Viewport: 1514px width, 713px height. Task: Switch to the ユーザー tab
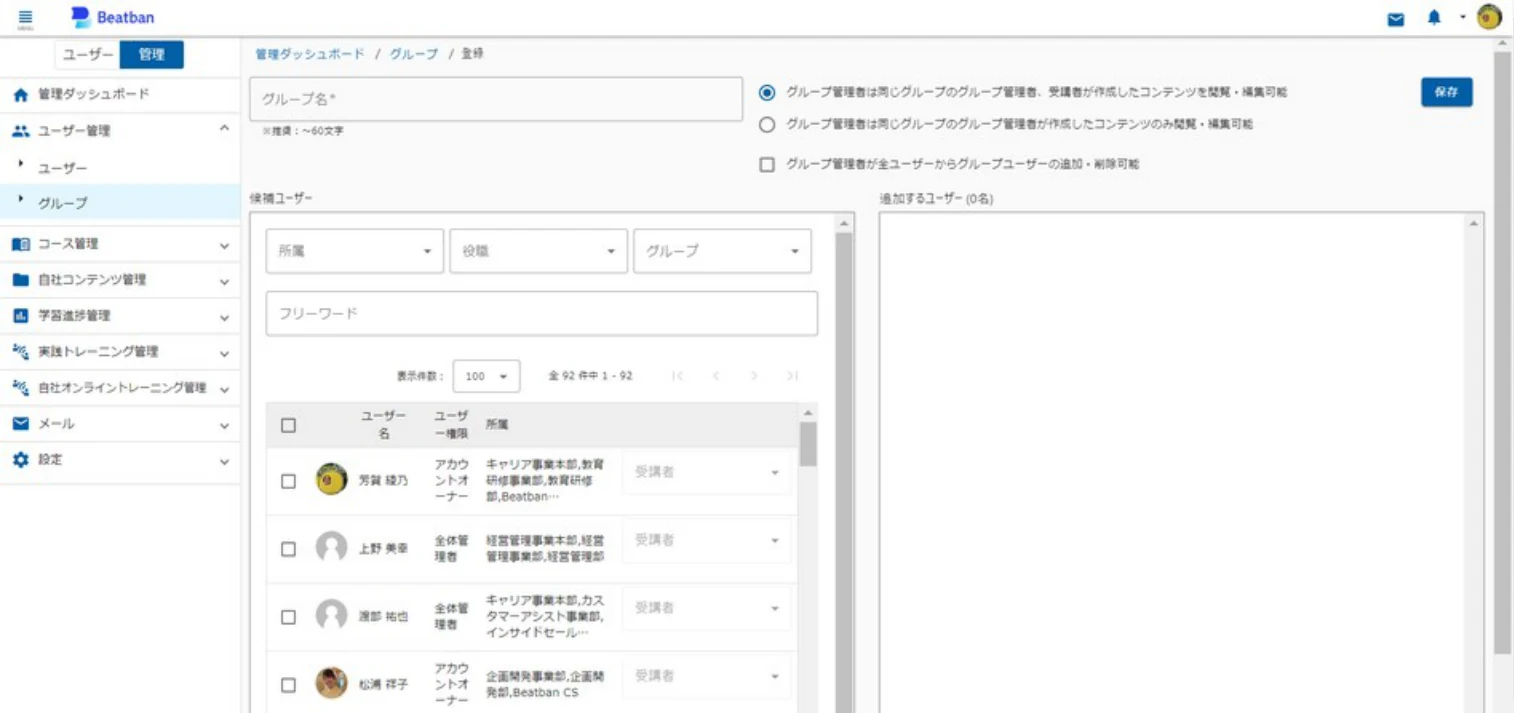coord(86,55)
